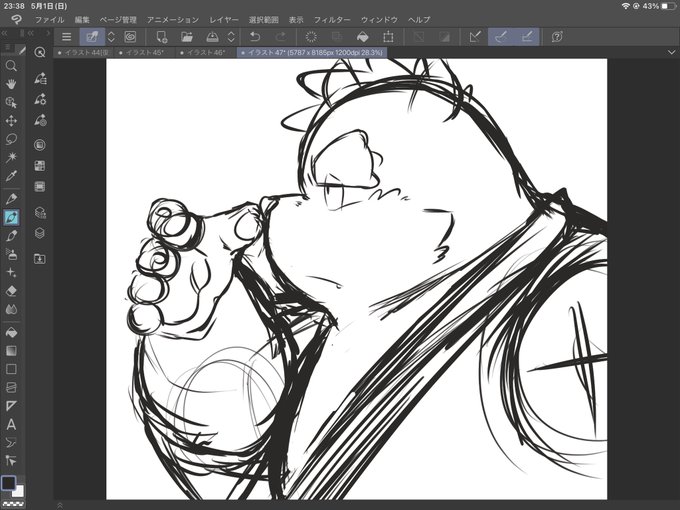Open the フィルター menu
Viewport: 680px width, 510px height.
[332, 20]
